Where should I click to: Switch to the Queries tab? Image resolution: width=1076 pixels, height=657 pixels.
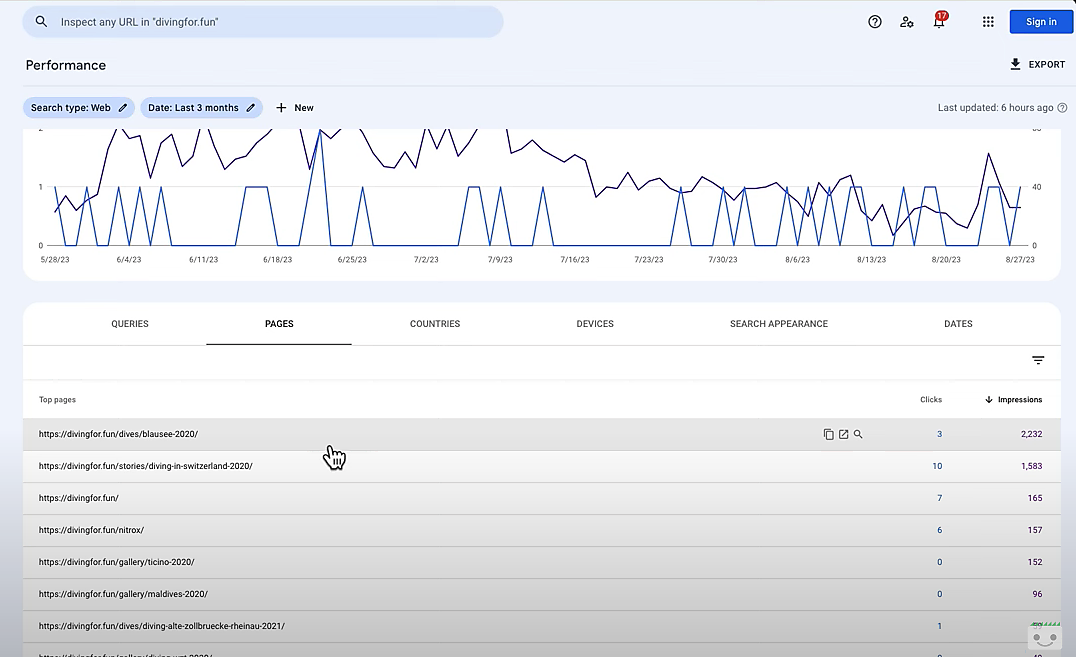(x=130, y=324)
